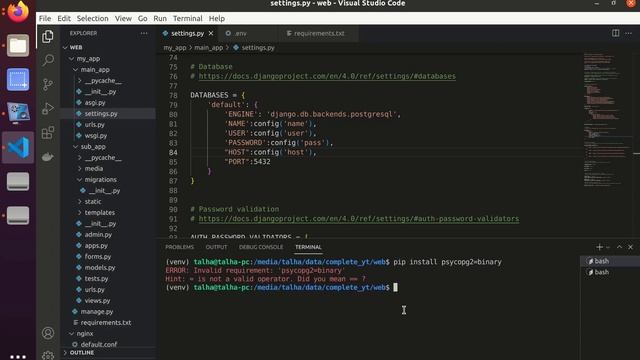Close the settings.py editor tab

coord(211,33)
